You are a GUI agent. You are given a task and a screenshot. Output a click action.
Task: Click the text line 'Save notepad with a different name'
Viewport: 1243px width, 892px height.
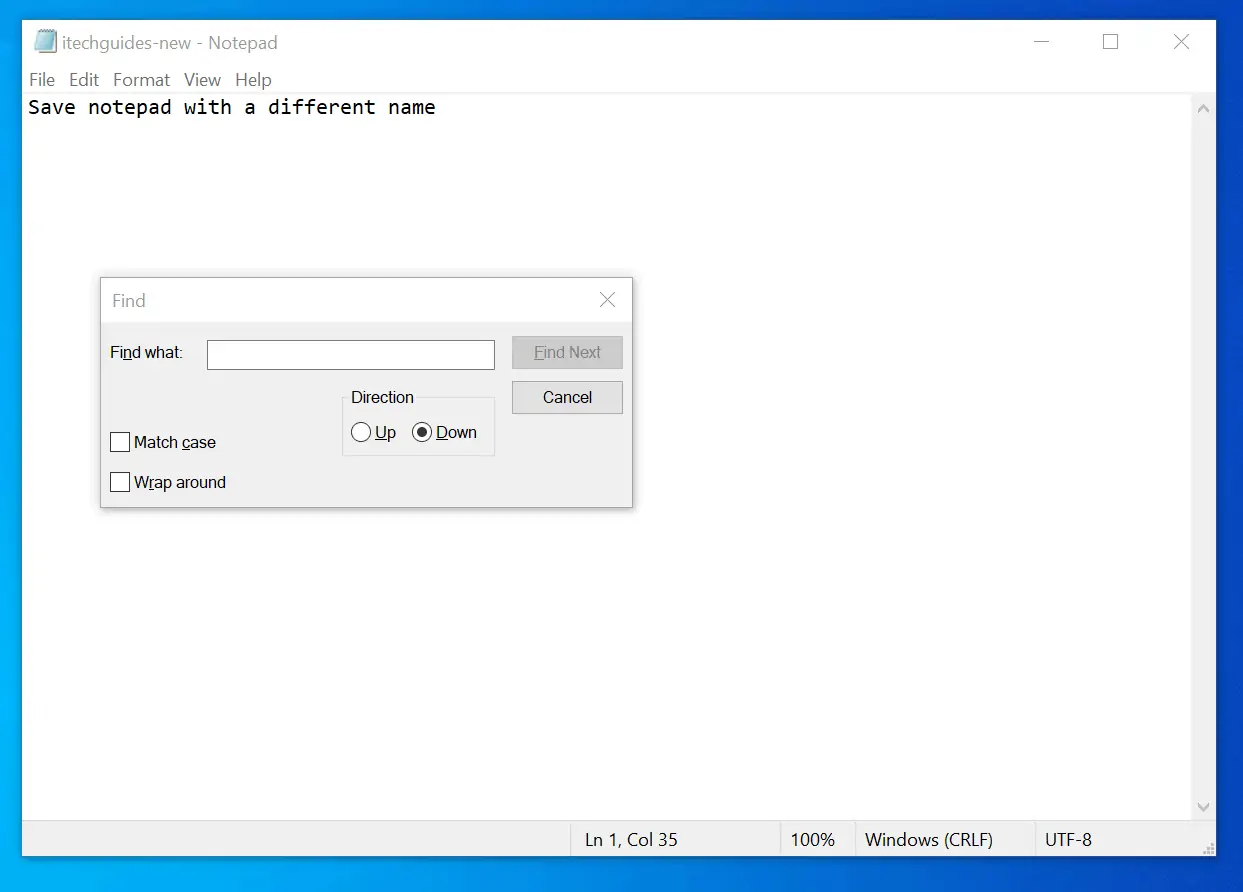click(232, 107)
